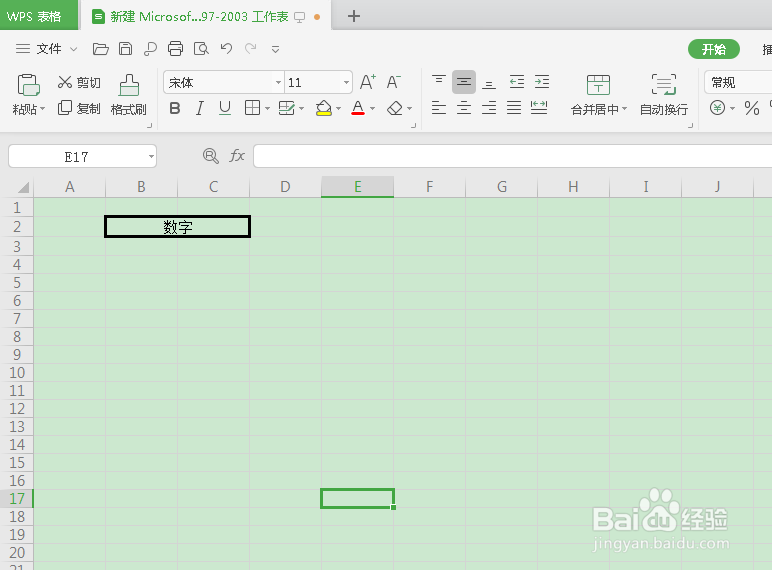Screen dimensions: 772x570
Task: Click the 剪切 cut button
Action: pos(79,82)
